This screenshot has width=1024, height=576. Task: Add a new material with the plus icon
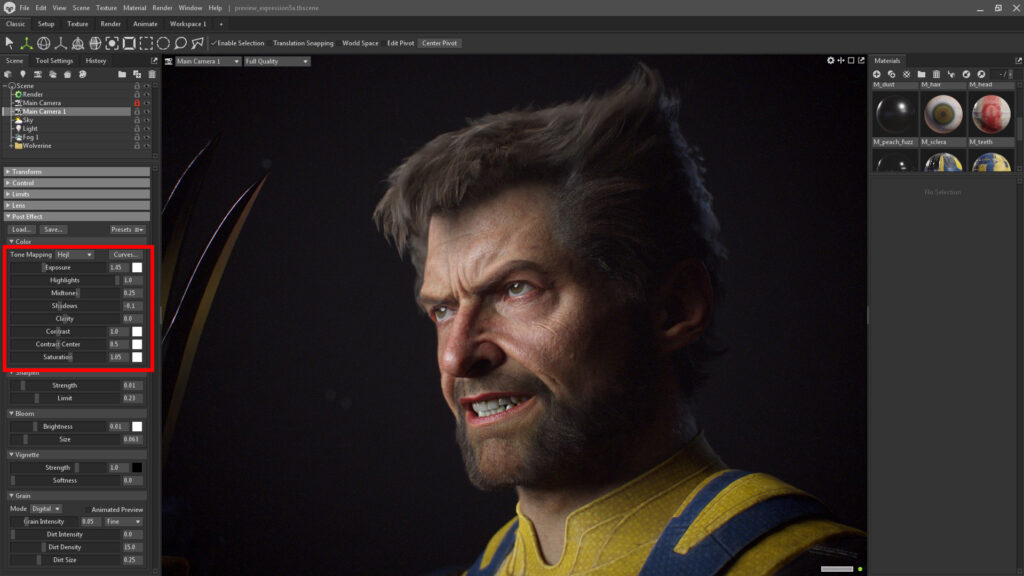pos(876,74)
